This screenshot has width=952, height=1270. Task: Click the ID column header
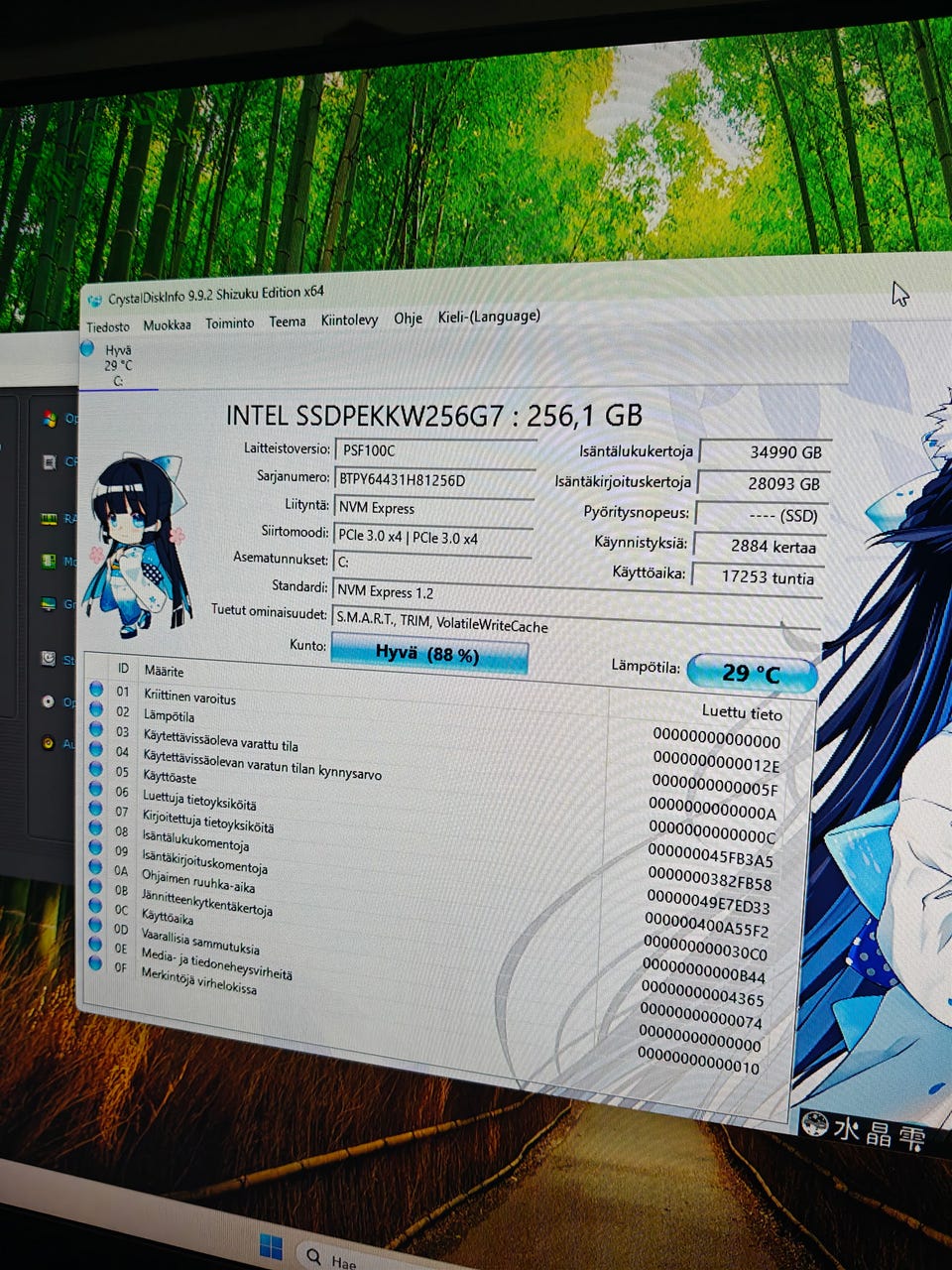(x=124, y=669)
